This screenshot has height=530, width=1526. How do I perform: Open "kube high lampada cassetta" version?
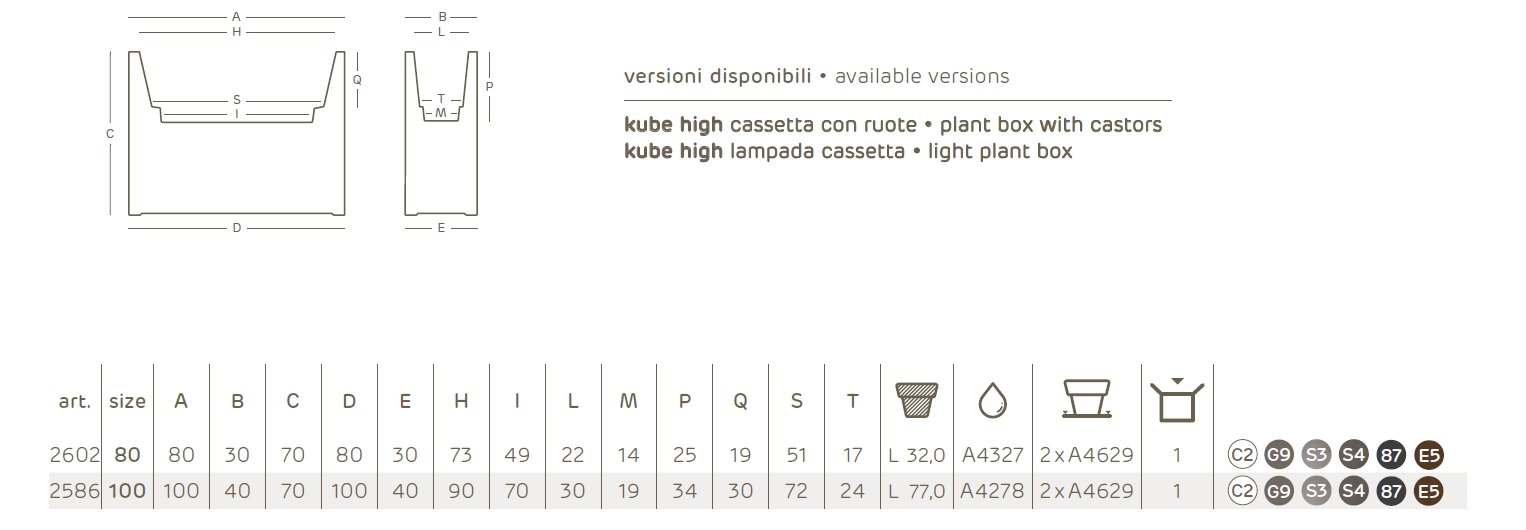click(x=847, y=151)
